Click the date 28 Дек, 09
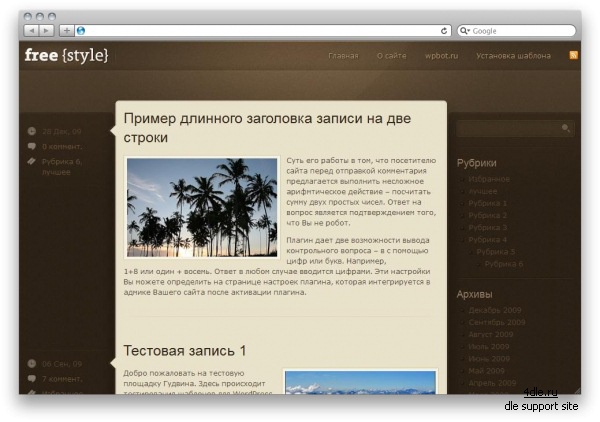The width and height of the screenshot is (600, 422). [62, 132]
